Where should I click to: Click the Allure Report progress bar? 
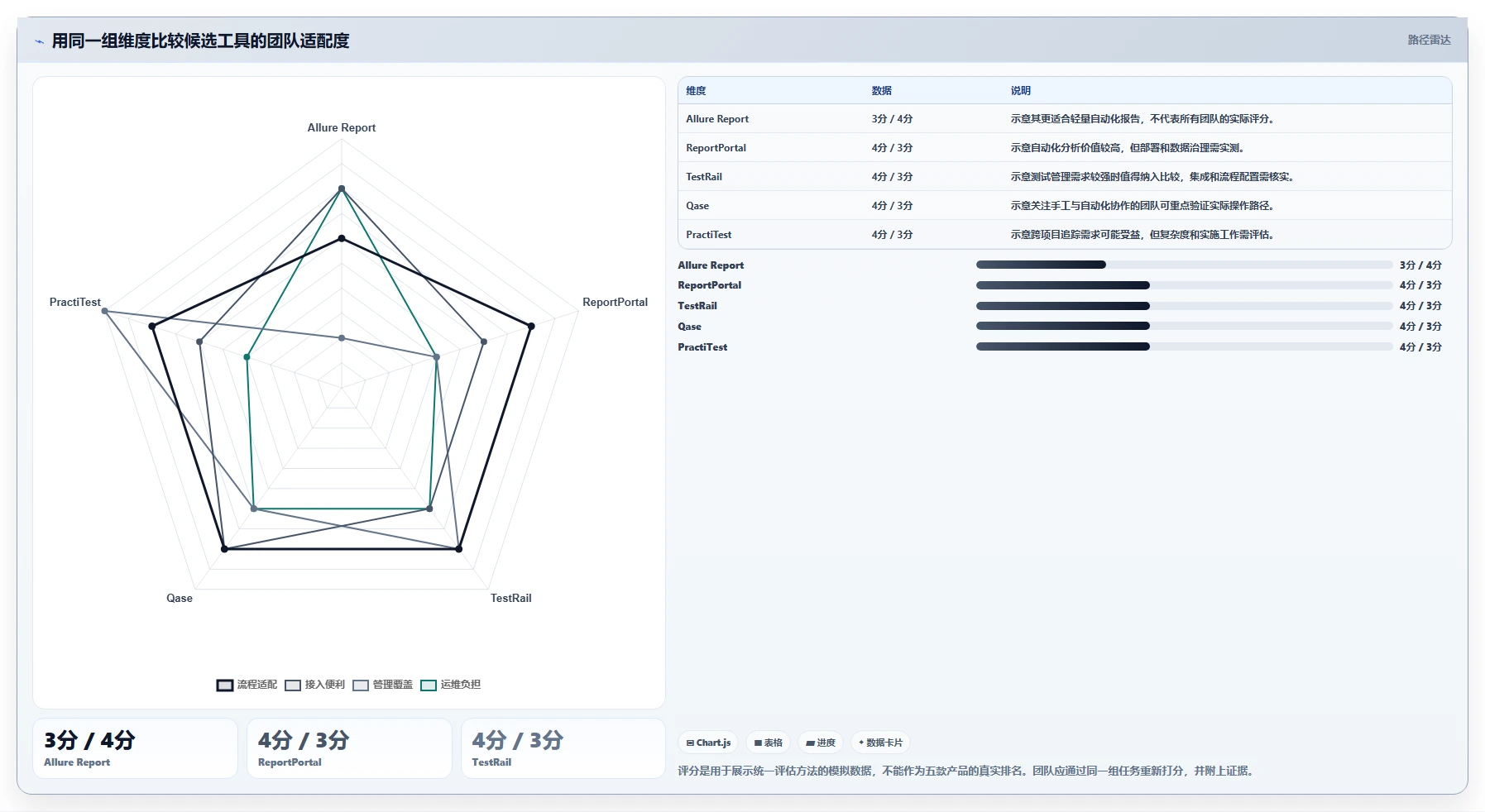click(1184, 265)
